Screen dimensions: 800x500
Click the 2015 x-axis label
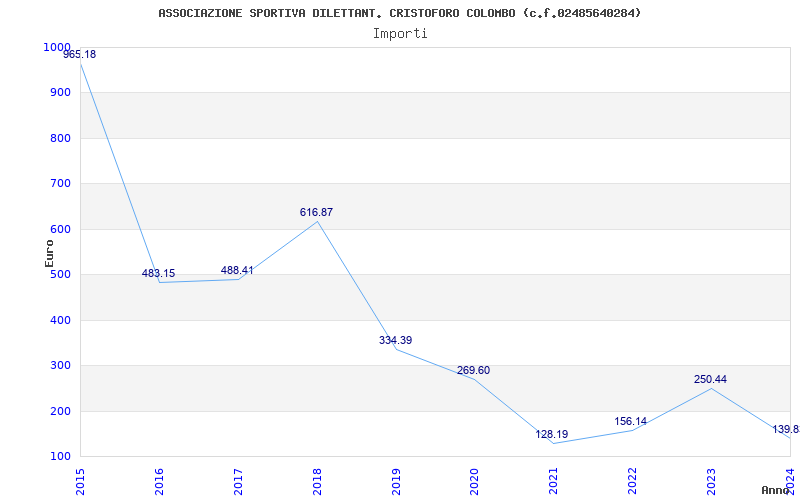point(80,481)
